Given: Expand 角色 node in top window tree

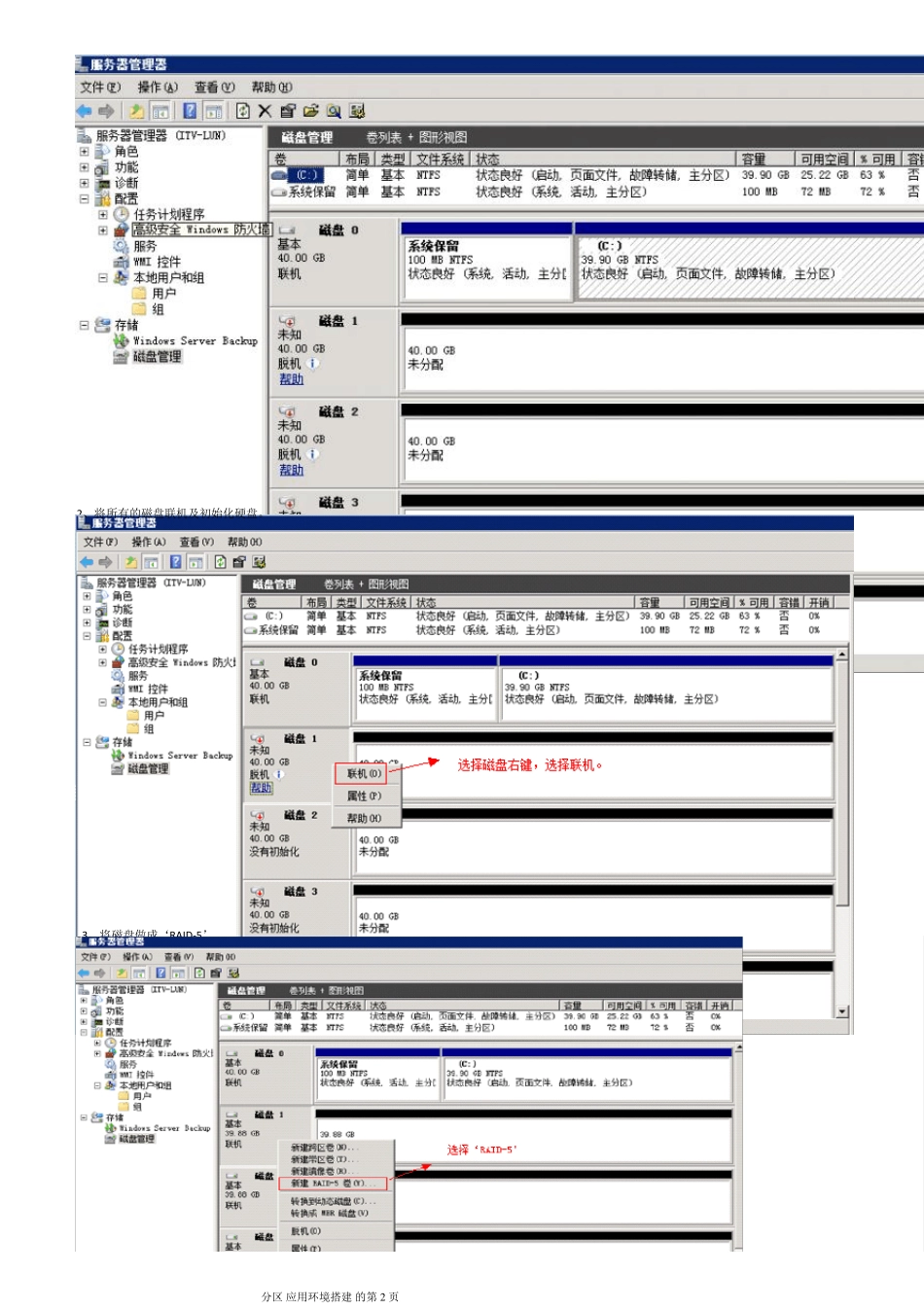Looking at the screenshot, I should [84, 152].
